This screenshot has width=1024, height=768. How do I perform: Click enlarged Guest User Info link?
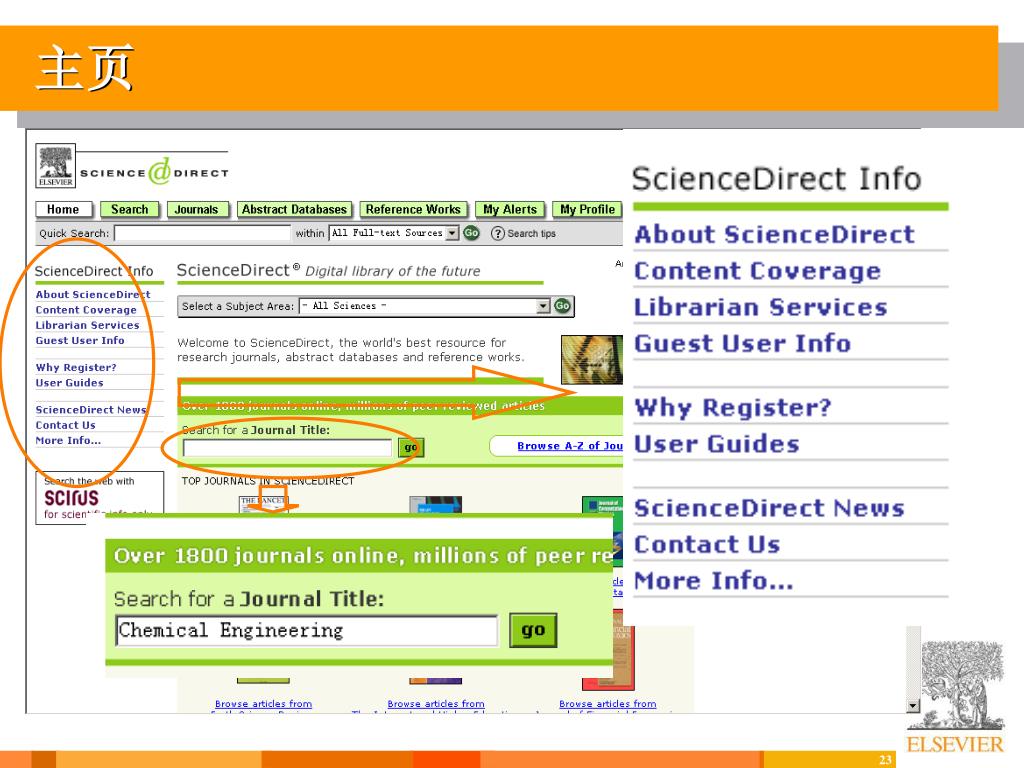tap(743, 343)
